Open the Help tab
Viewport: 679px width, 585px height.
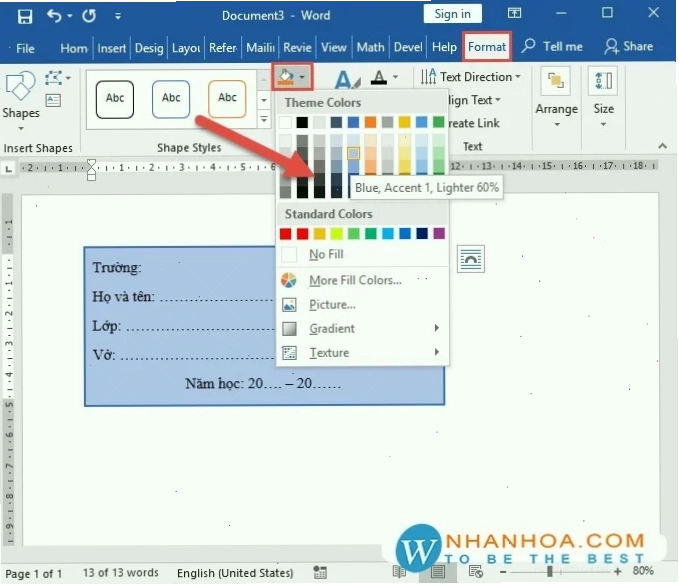444,47
